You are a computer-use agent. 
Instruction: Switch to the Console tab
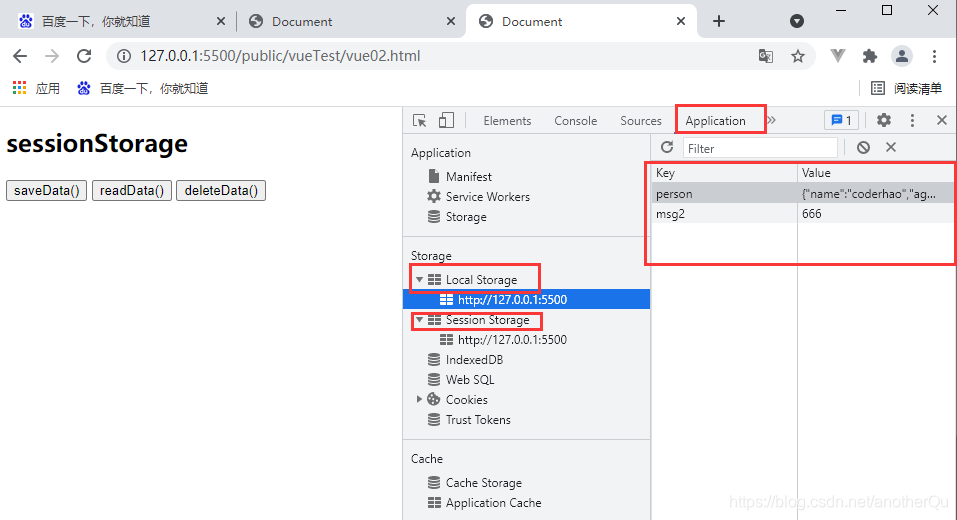[576, 121]
